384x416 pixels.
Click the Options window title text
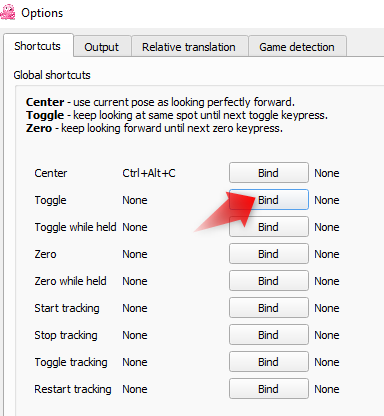tap(42, 13)
